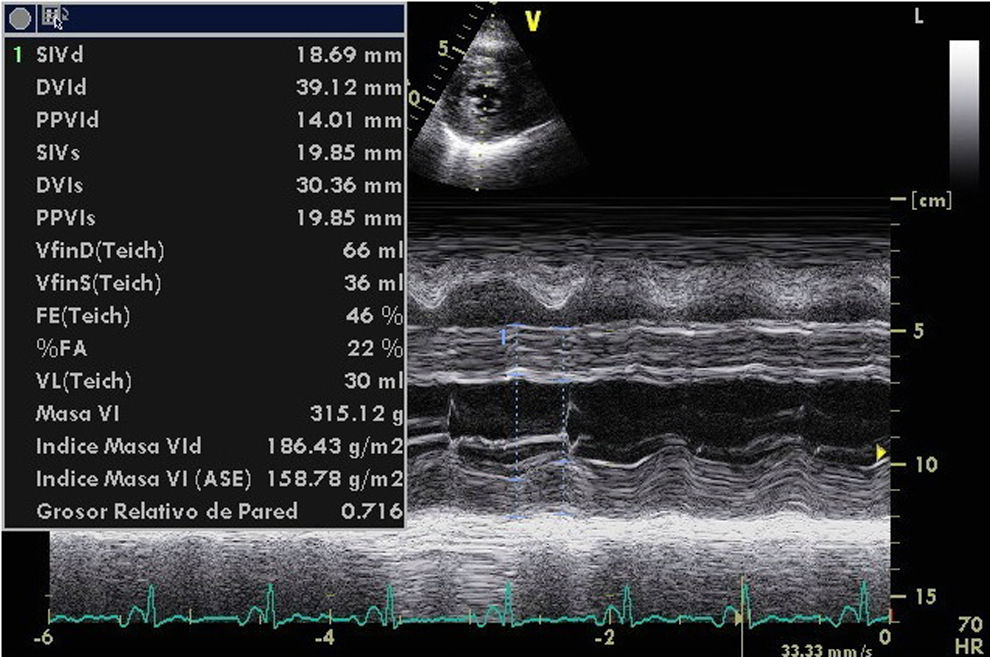Click the gray circle icon in measurement panel header
The image size is (990, 657).
tap(20, 17)
